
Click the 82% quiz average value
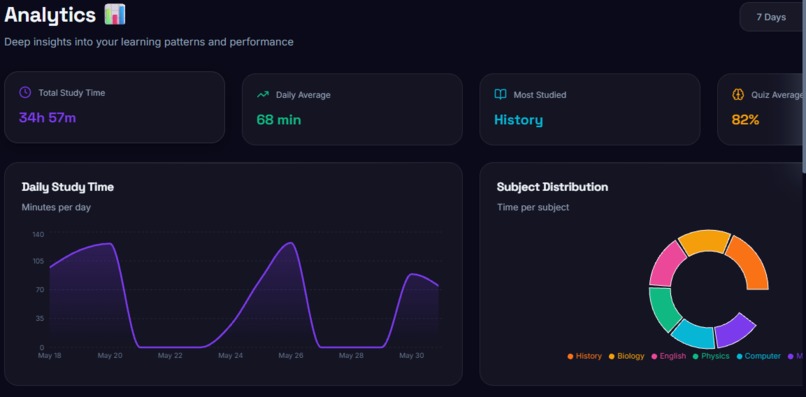[x=745, y=120]
